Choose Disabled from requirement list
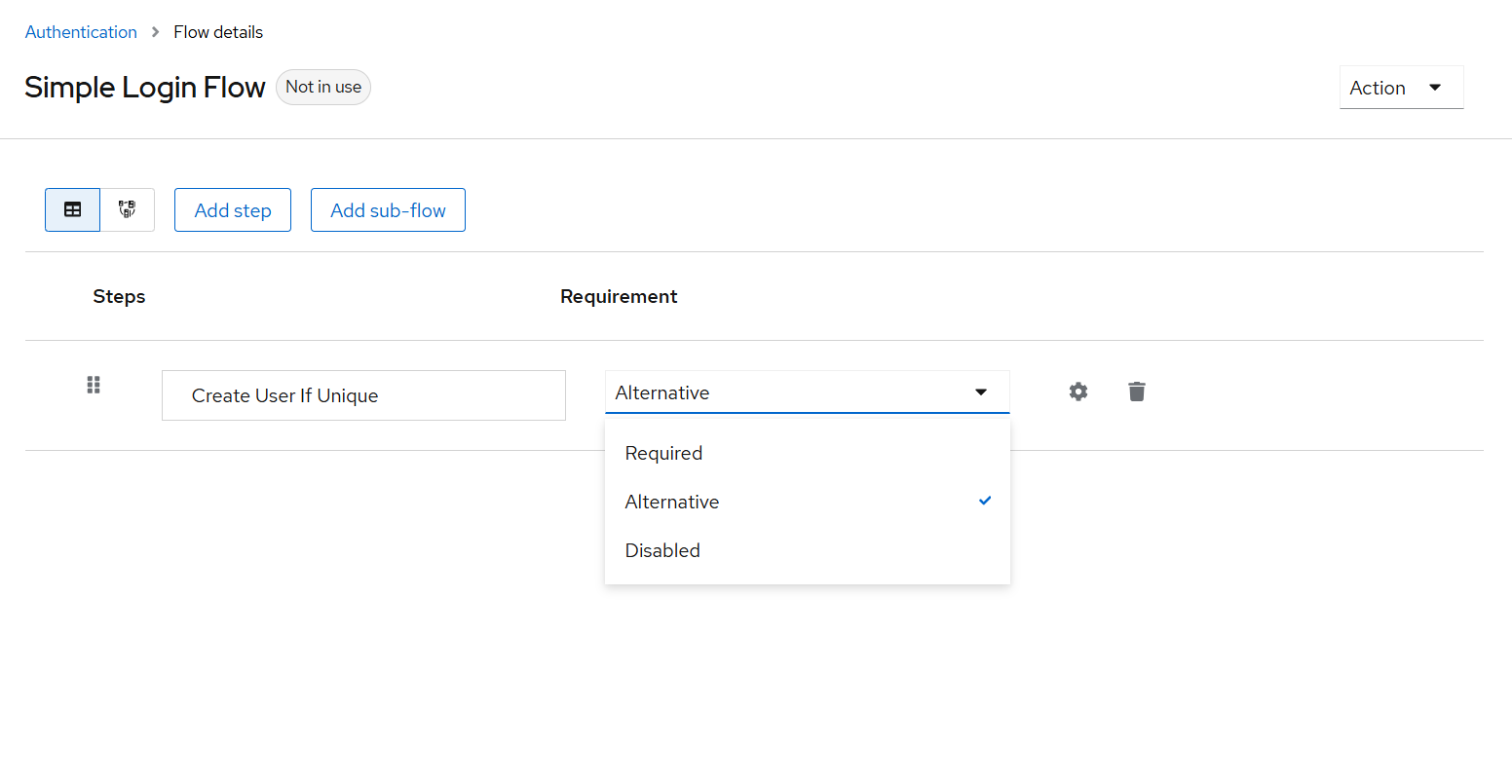 point(662,550)
